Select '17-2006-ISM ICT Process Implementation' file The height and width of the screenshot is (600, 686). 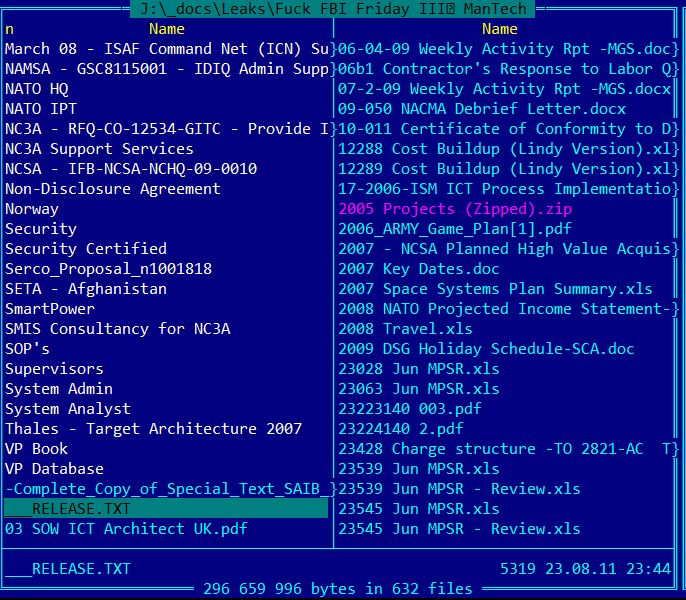tap(504, 189)
